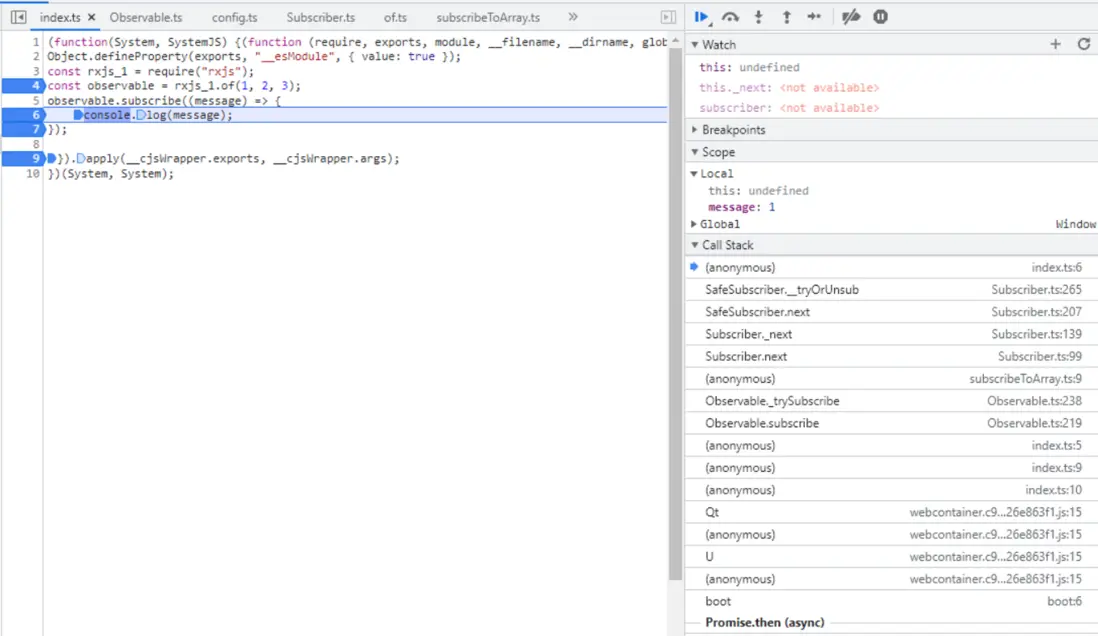
Task: Show the file navigator sidebar
Action: coord(18,17)
